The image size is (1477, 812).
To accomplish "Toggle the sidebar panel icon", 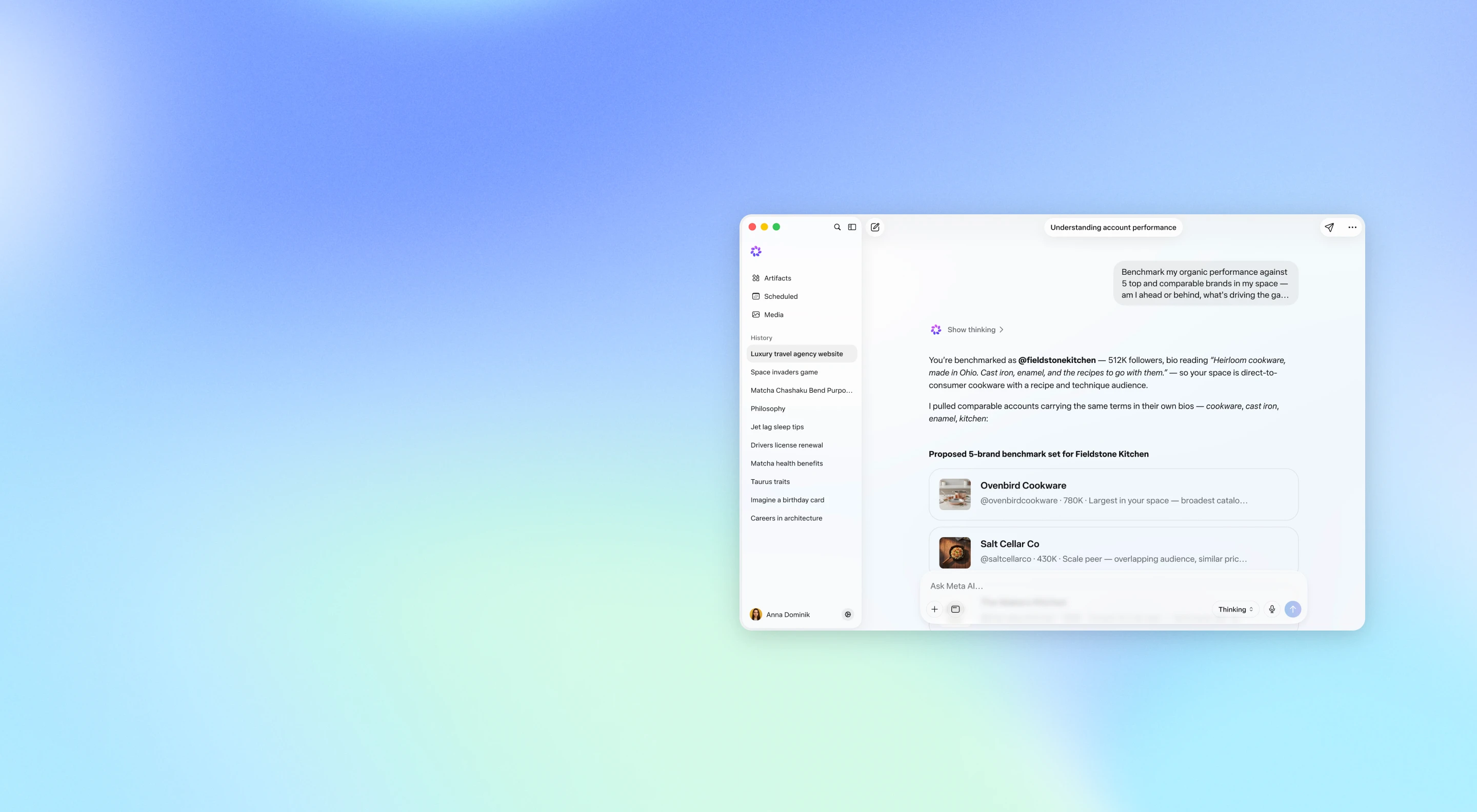I will (x=852, y=227).
